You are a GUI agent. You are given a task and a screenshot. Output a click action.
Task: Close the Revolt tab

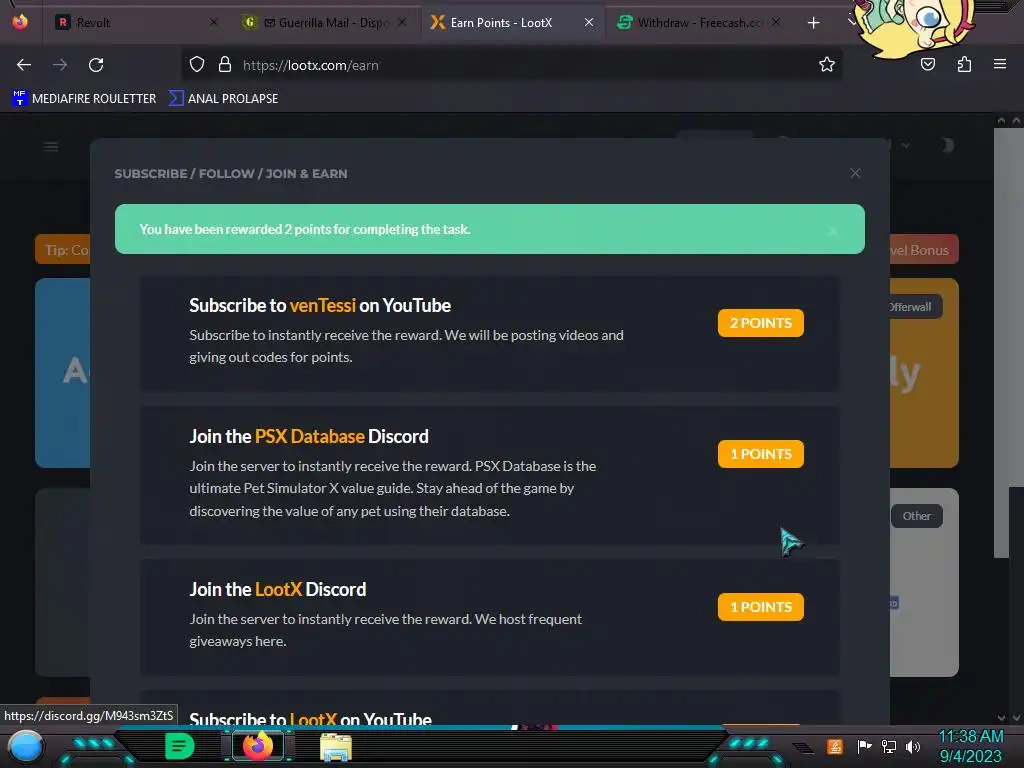click(x=214, y=22)
